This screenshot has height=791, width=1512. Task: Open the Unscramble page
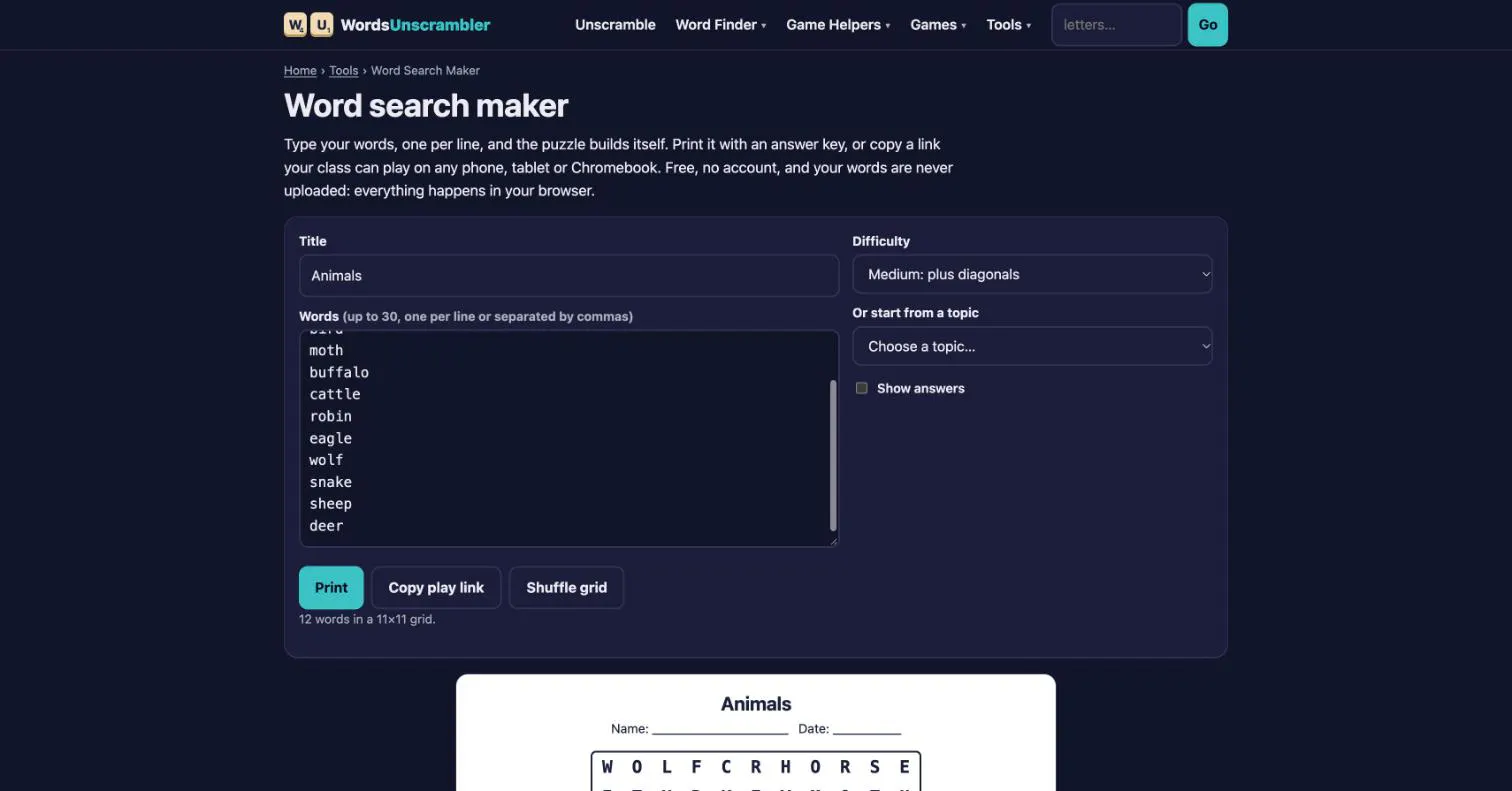615,25
